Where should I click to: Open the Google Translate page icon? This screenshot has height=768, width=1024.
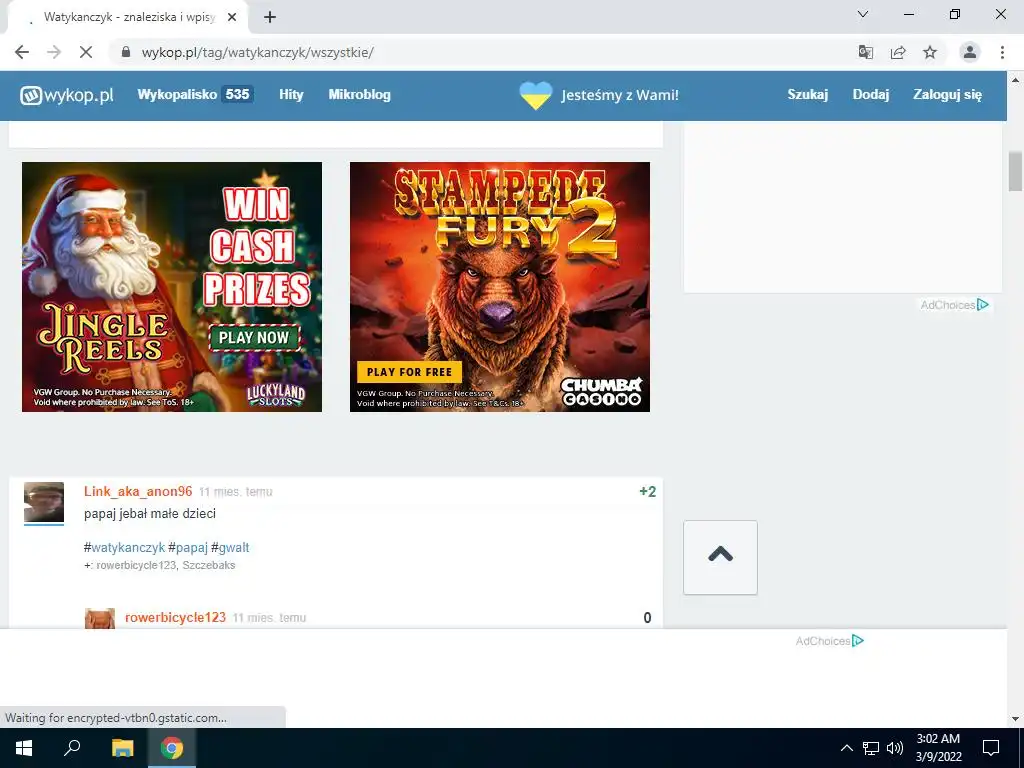tap(866, 52)
